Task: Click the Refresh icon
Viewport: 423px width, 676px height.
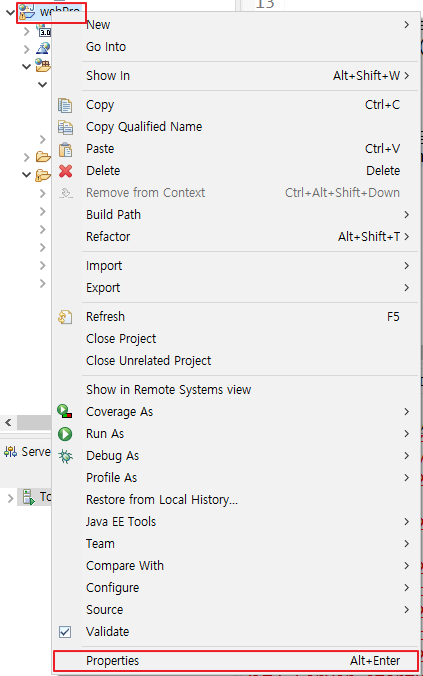Action: click(65, 317)
